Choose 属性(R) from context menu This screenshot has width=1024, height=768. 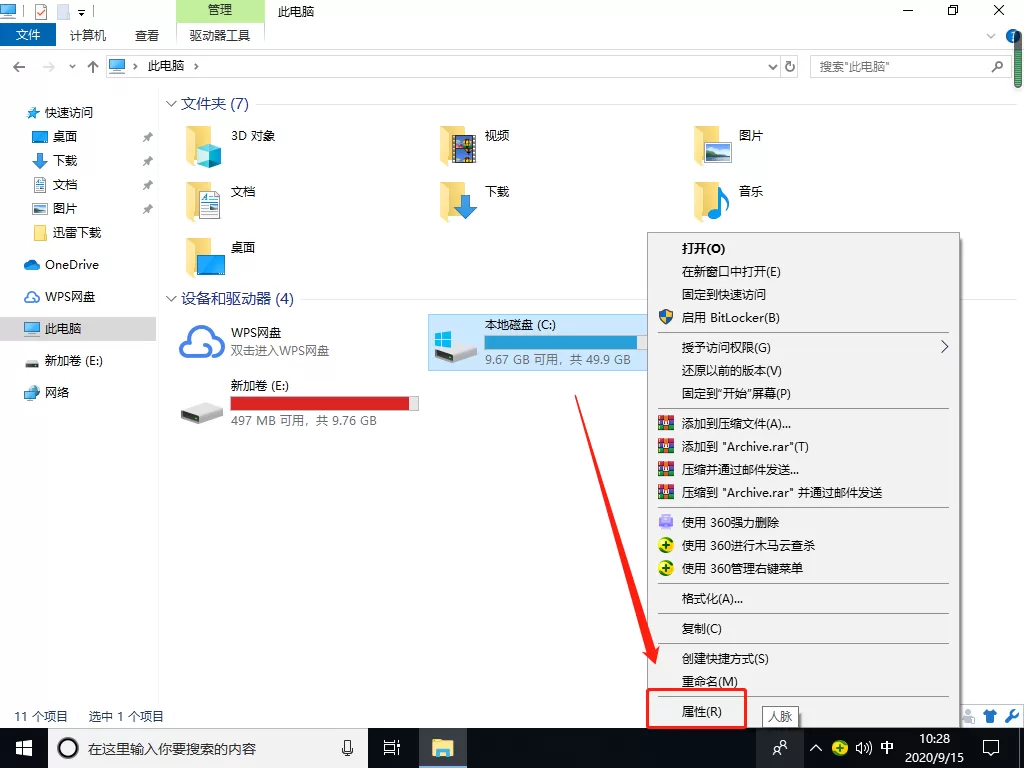pyautogui.click(x=702, y=712)
